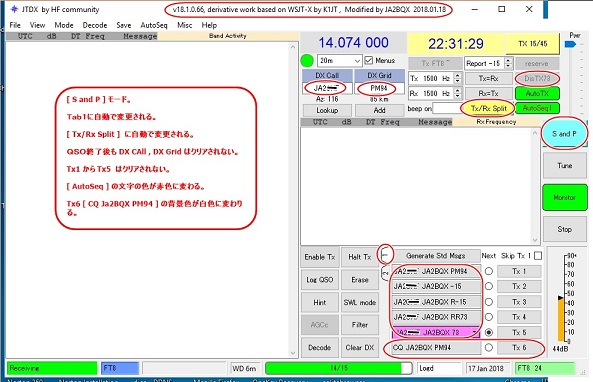Adjust the Report -15 spinner arrows
Viewport: 593px width, 382px height.
click(x=509, y=63)
